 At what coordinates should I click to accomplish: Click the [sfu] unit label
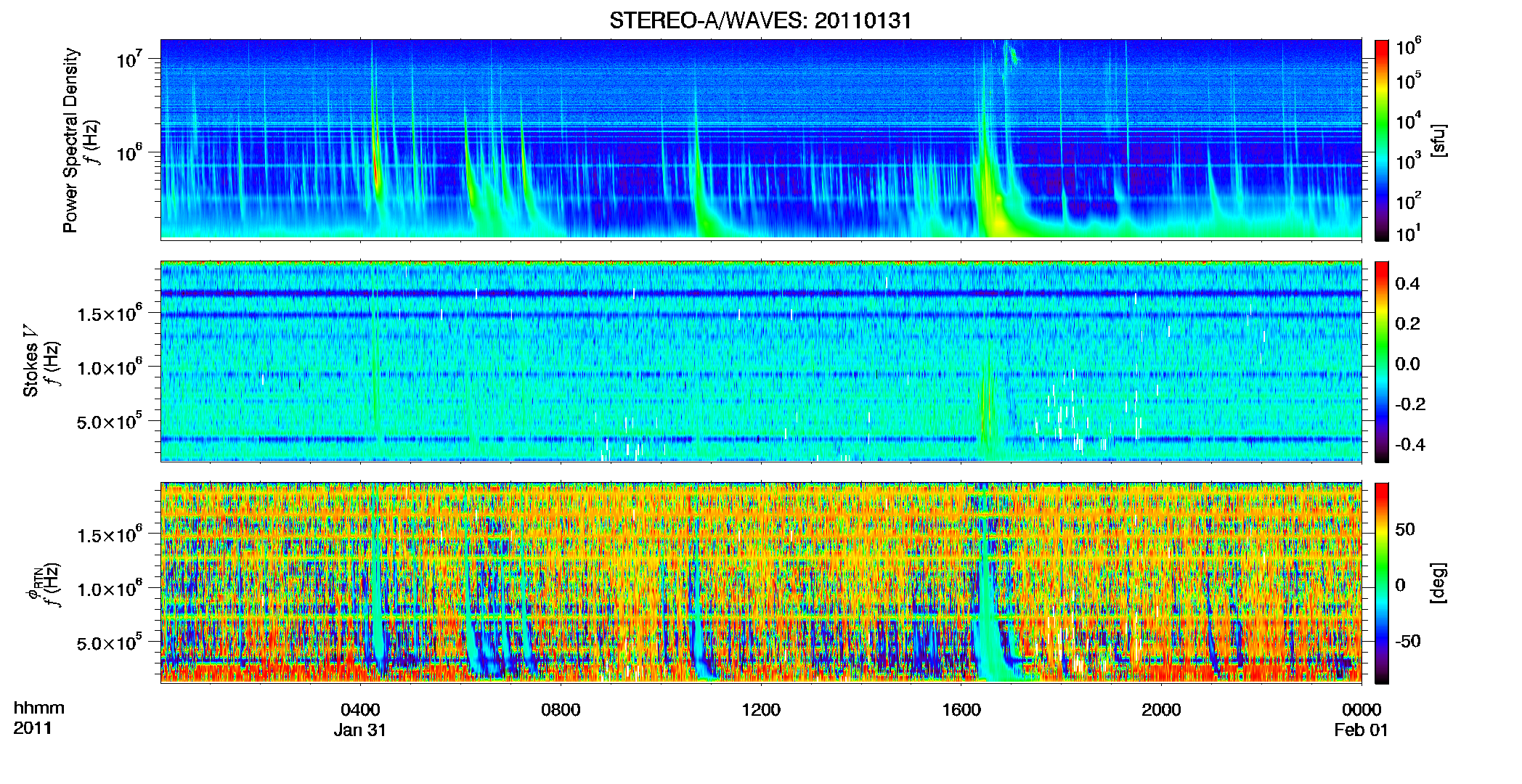point(1438,140)
